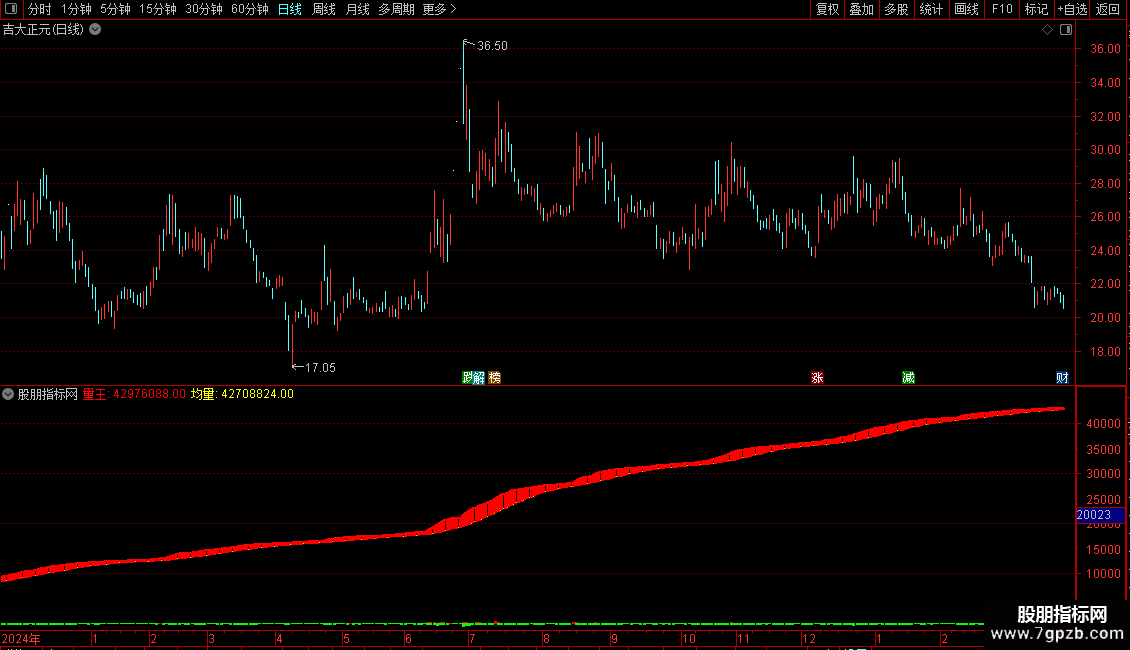Select the 60分钟 period tab
Image resolution: width=1130 pixels, height=650 pixels.
point(249,9)
